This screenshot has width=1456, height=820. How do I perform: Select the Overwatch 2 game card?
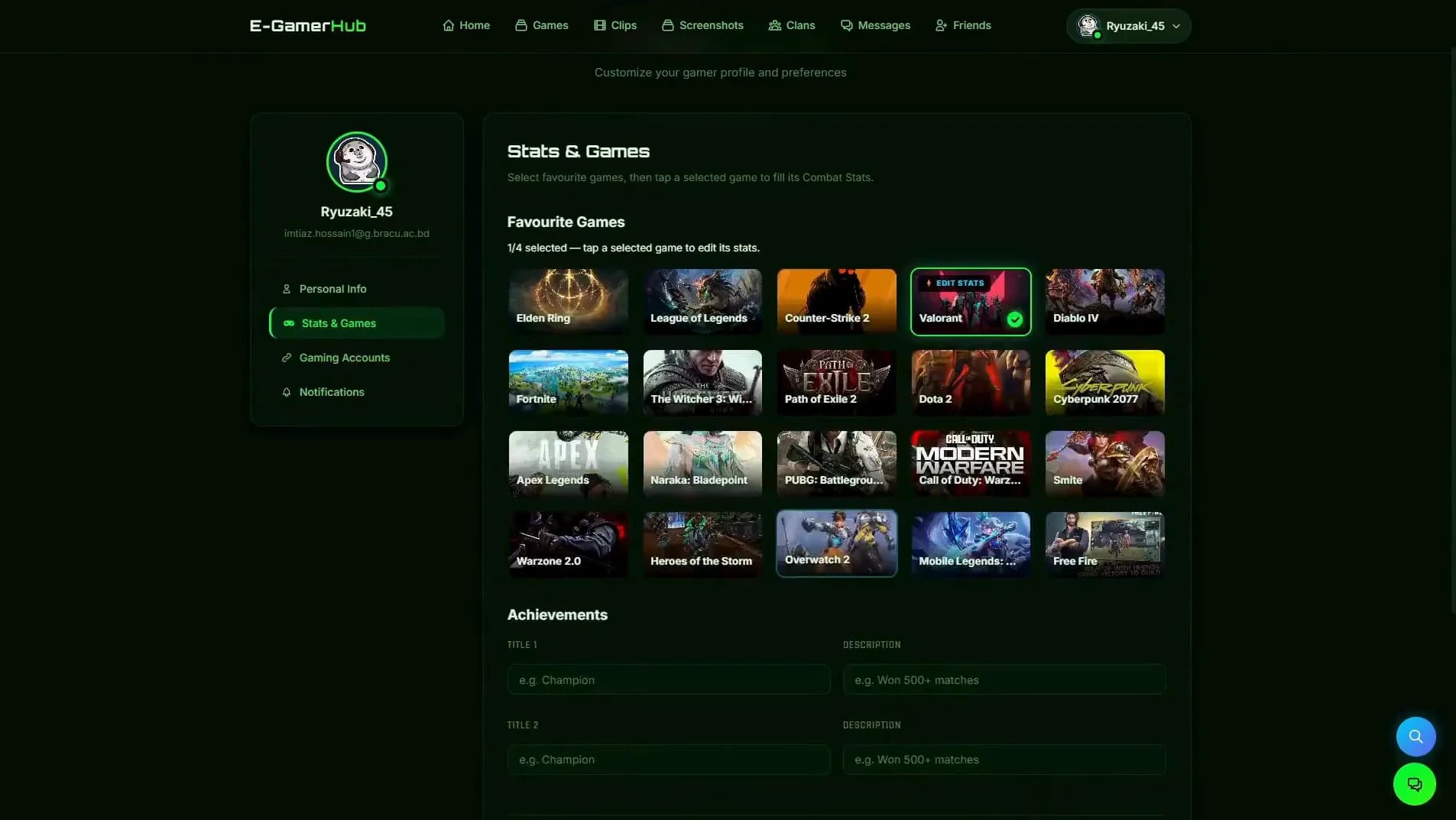click(836, 543)
